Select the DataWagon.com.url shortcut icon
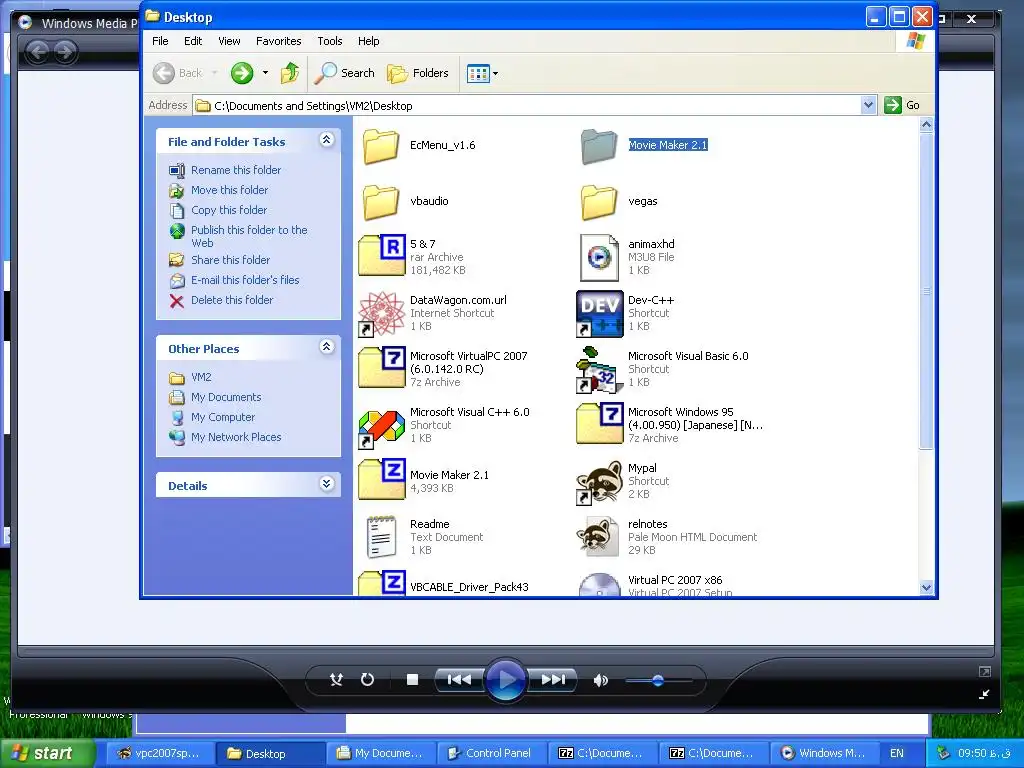The height and width of the screenshot is (768, 1024). (x=381, y=313)
